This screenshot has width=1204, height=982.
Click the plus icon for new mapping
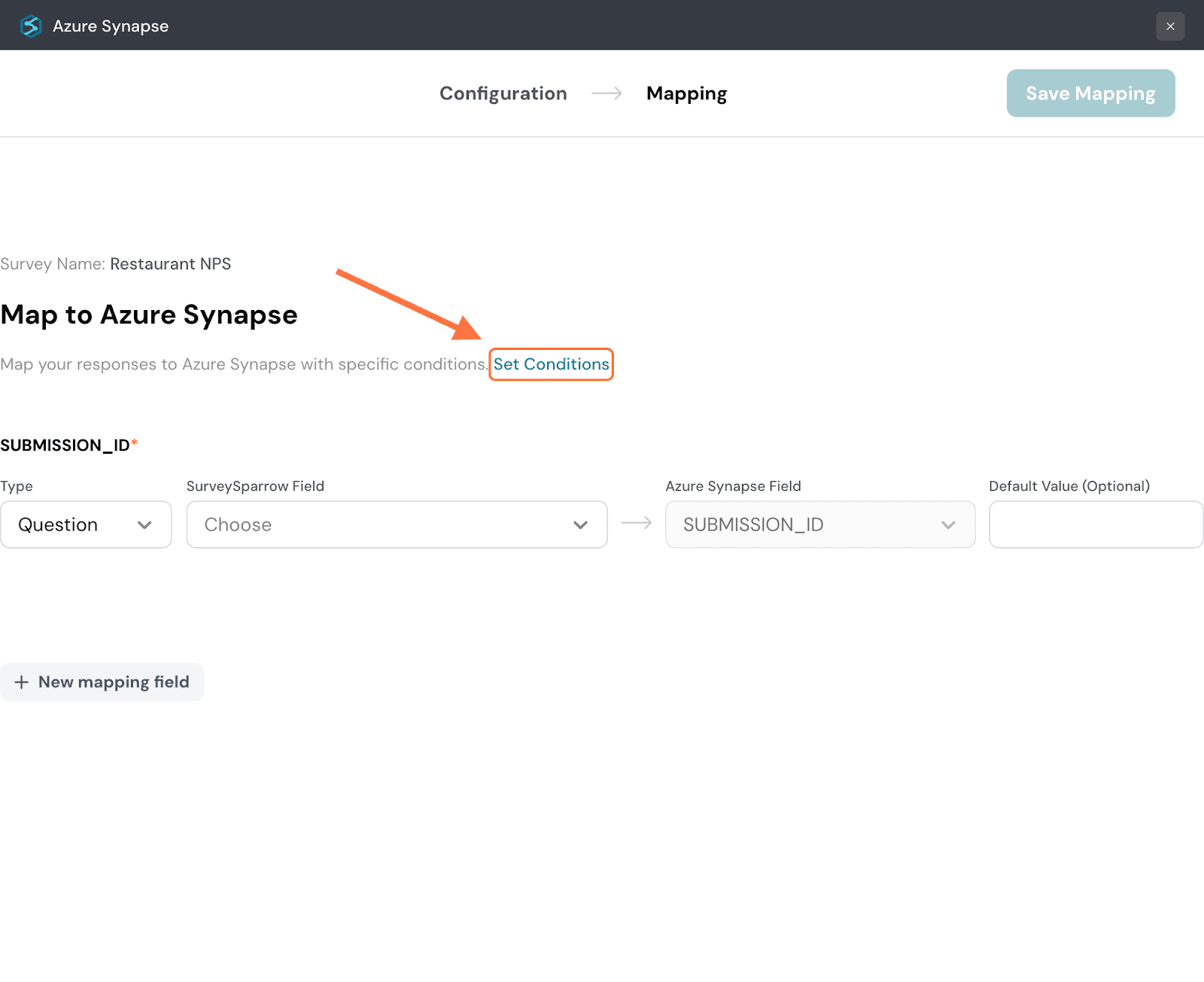[22, 682]
